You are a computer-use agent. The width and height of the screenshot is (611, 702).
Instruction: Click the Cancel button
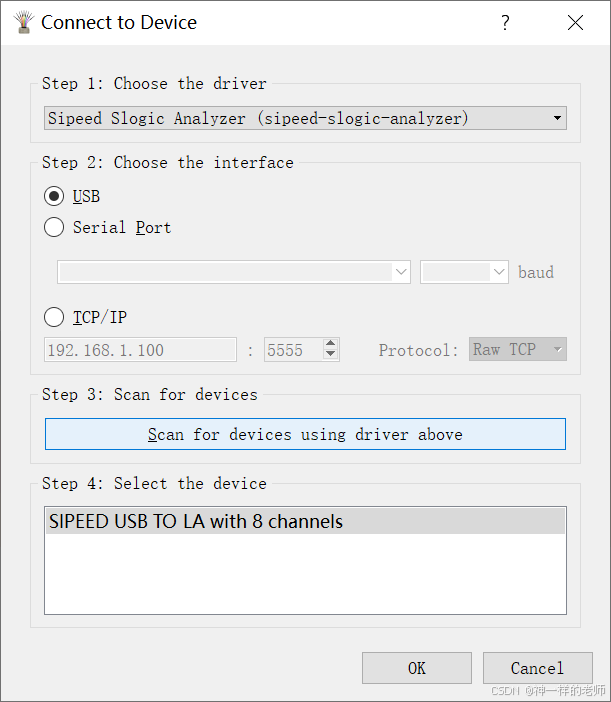click(x=538, y=668)
